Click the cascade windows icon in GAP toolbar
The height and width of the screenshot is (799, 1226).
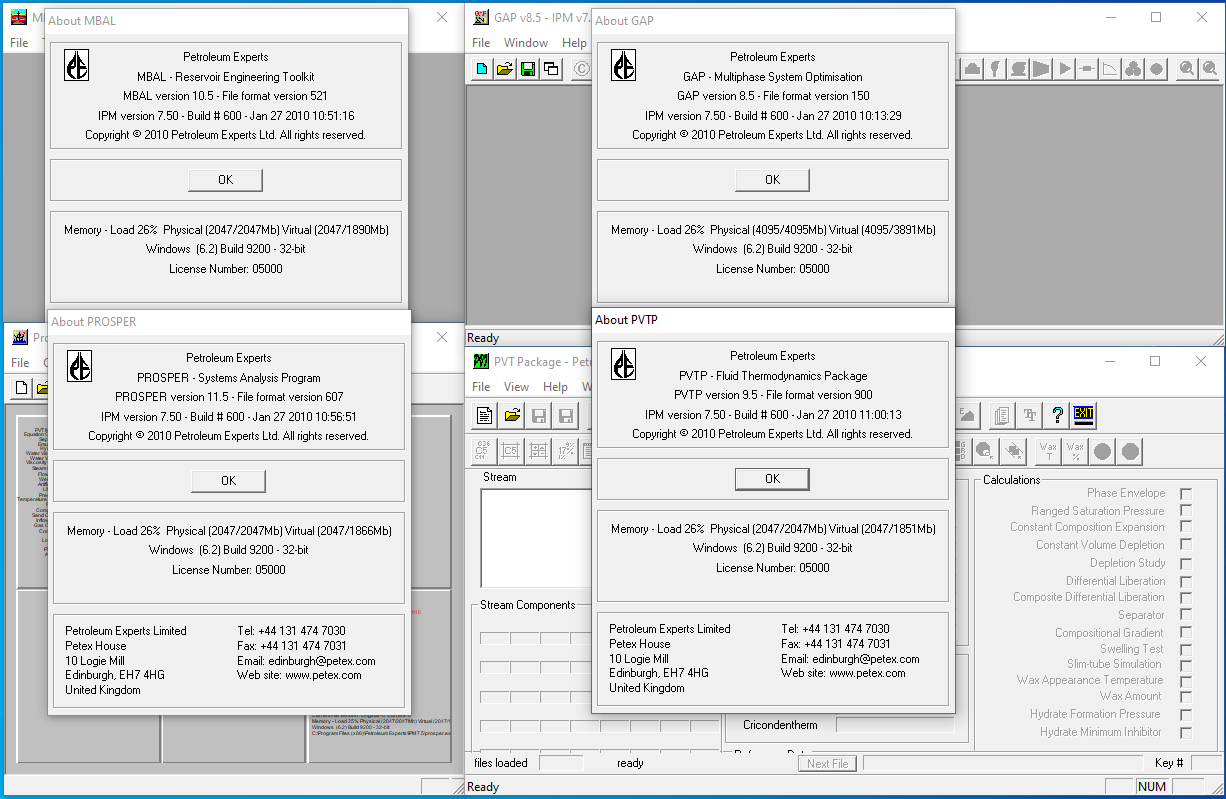click(x=550, y=69)
